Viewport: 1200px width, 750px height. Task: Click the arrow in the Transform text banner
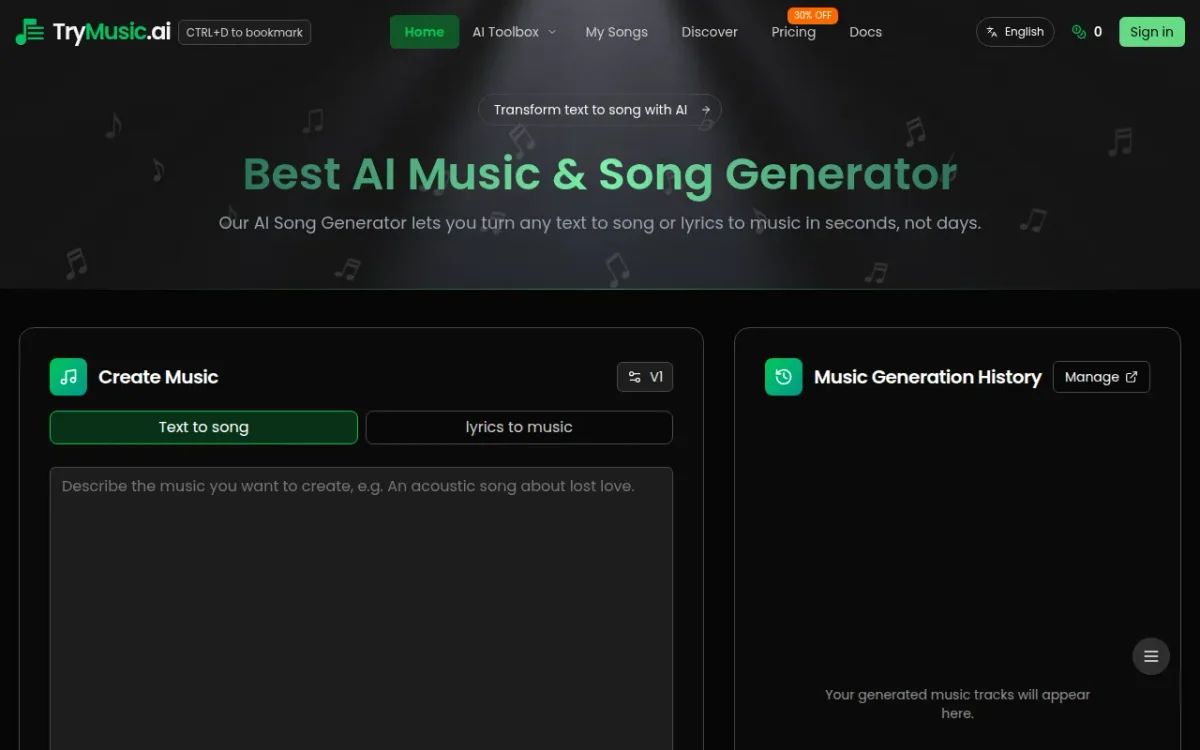coord(706,110)
